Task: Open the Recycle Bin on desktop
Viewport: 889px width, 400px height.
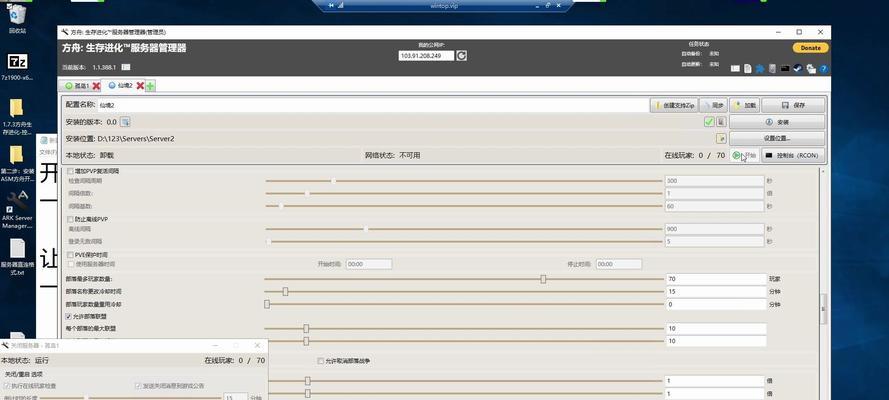Action: coord(18,17)
